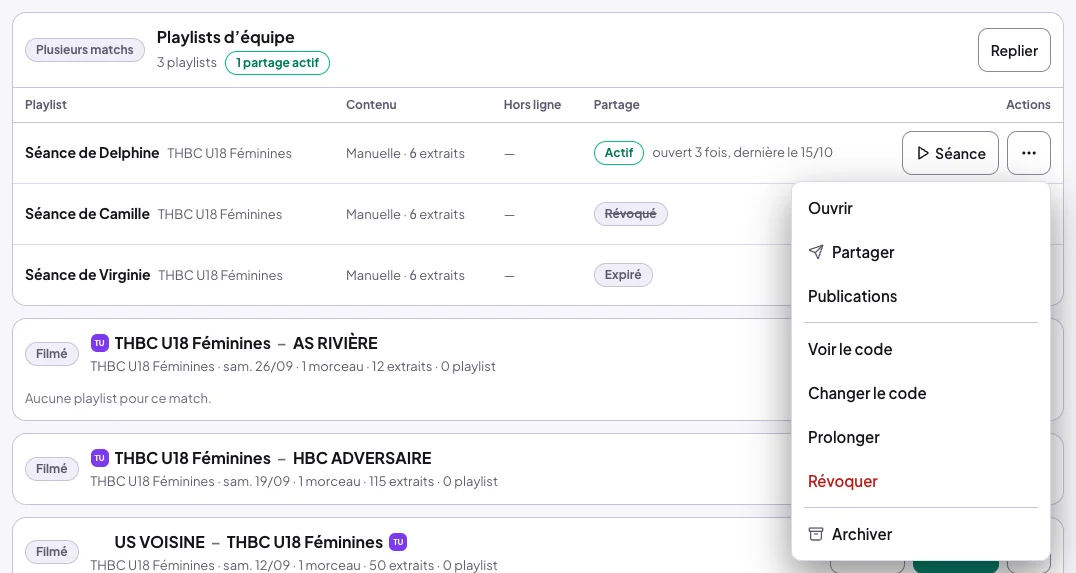The image size is (1076, 573).
Task: Click the archive box icon beside Archiver
Action: (x=816, y=534)
